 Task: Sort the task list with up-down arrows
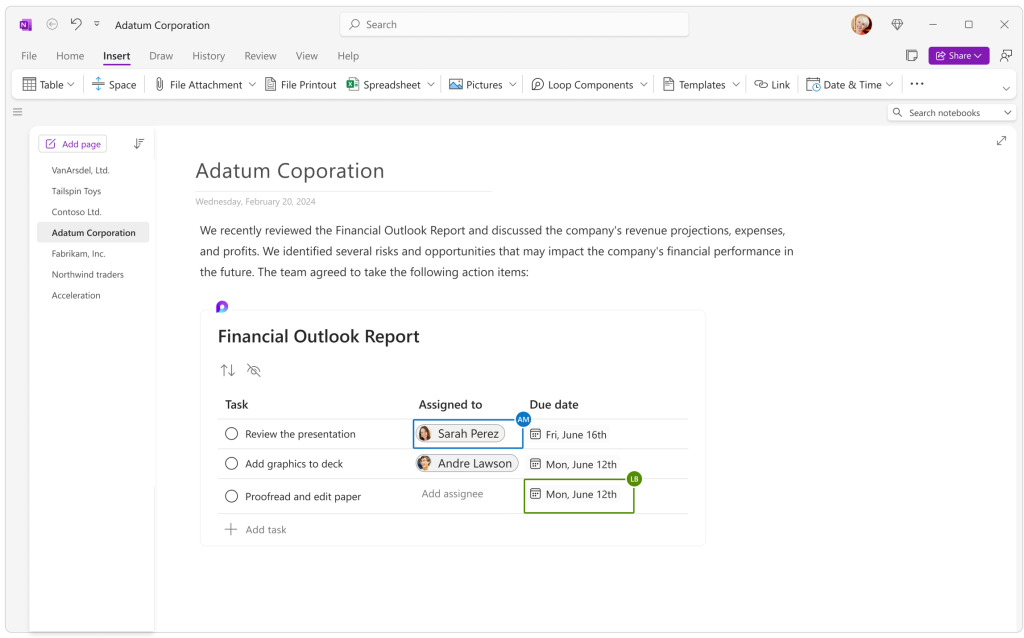tap(227, 370)
